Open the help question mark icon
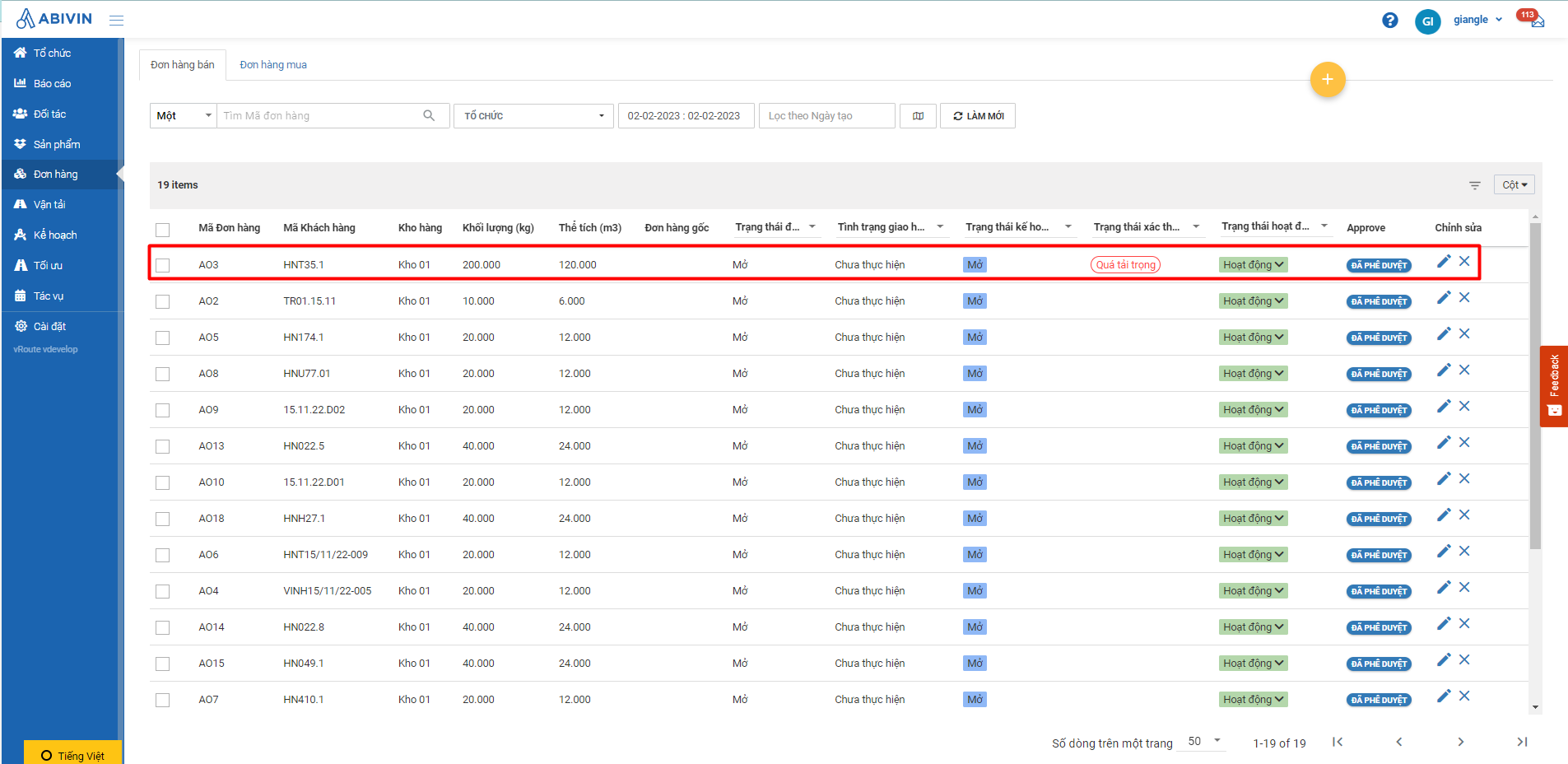Screen dimensions: 1568x764 (1389, 21)
